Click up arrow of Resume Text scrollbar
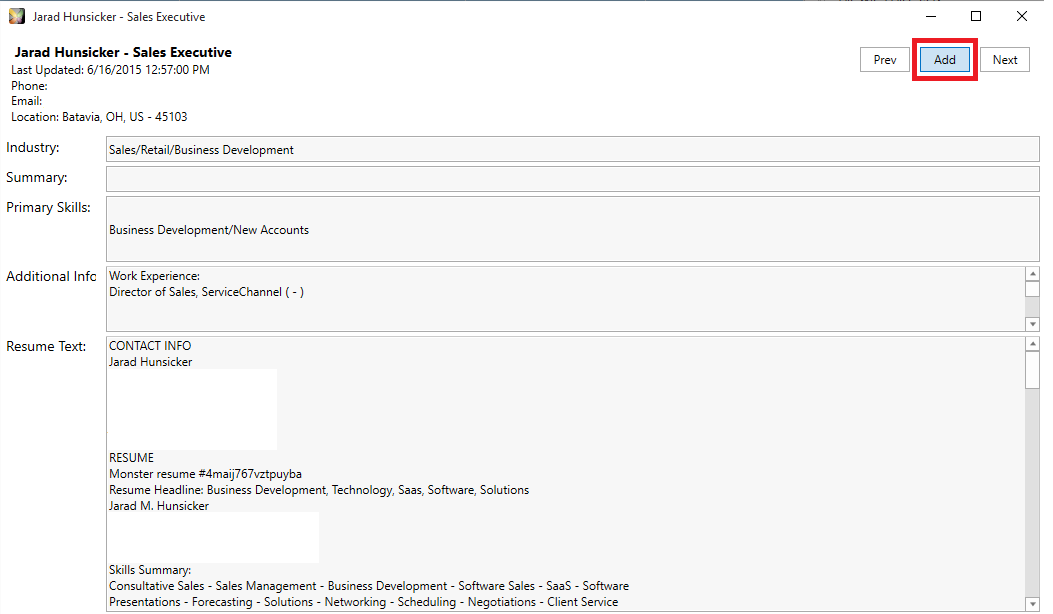The height and width of the screenshot is (614, 1053). pos(1032,344)
